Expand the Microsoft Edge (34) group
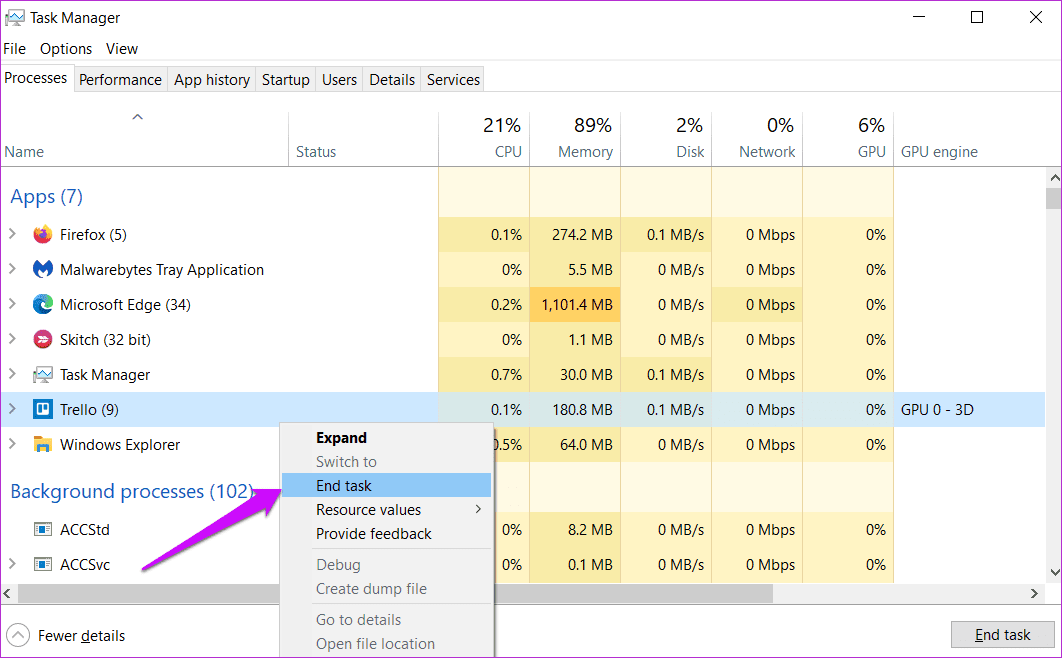1062x658 pixels. [x=12, y=304]
